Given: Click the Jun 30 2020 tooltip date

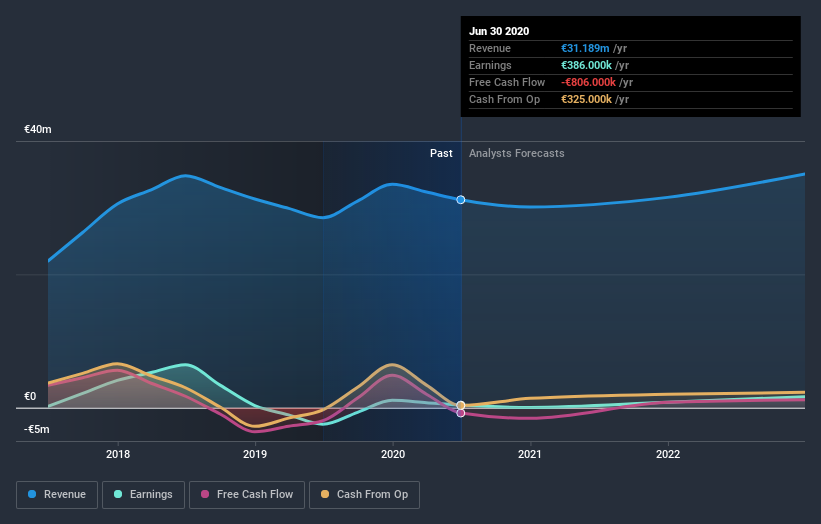Looking at the screenshot, I should (x=499, y=31).
